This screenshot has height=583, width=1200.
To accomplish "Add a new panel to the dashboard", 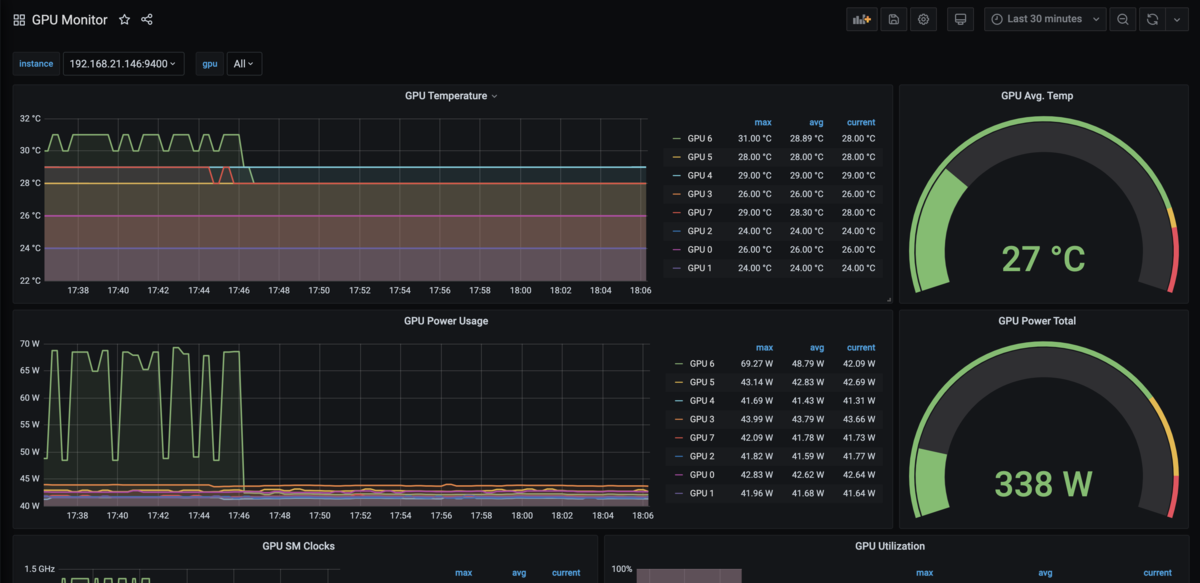I will [x=861, y=19].
